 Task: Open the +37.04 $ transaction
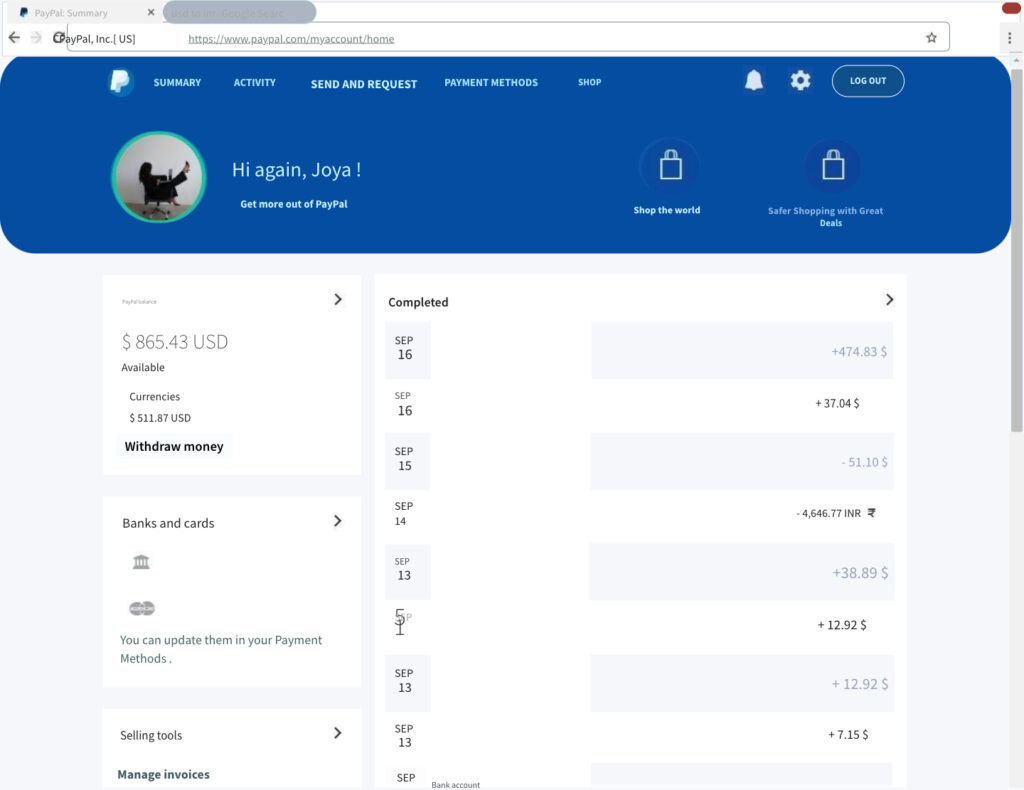click(639, 403)
